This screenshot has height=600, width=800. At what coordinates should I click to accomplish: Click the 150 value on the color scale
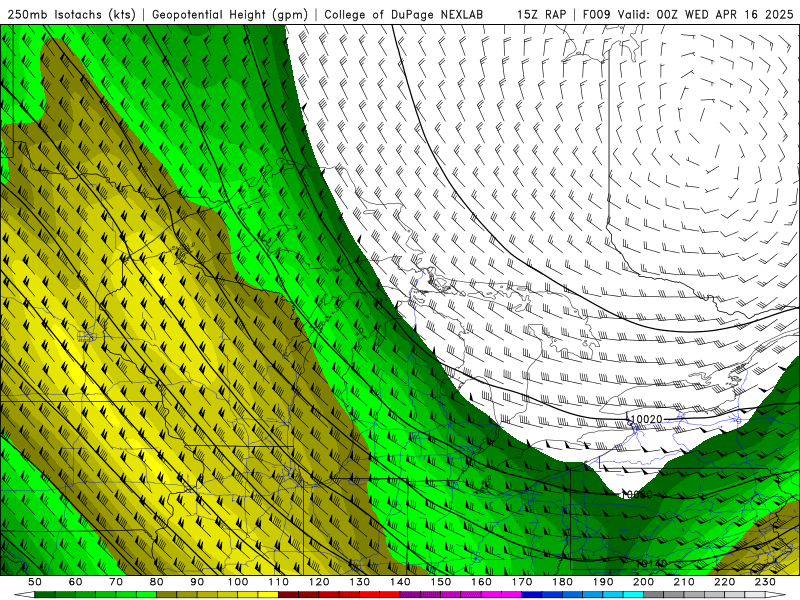[x=441, y=582]
